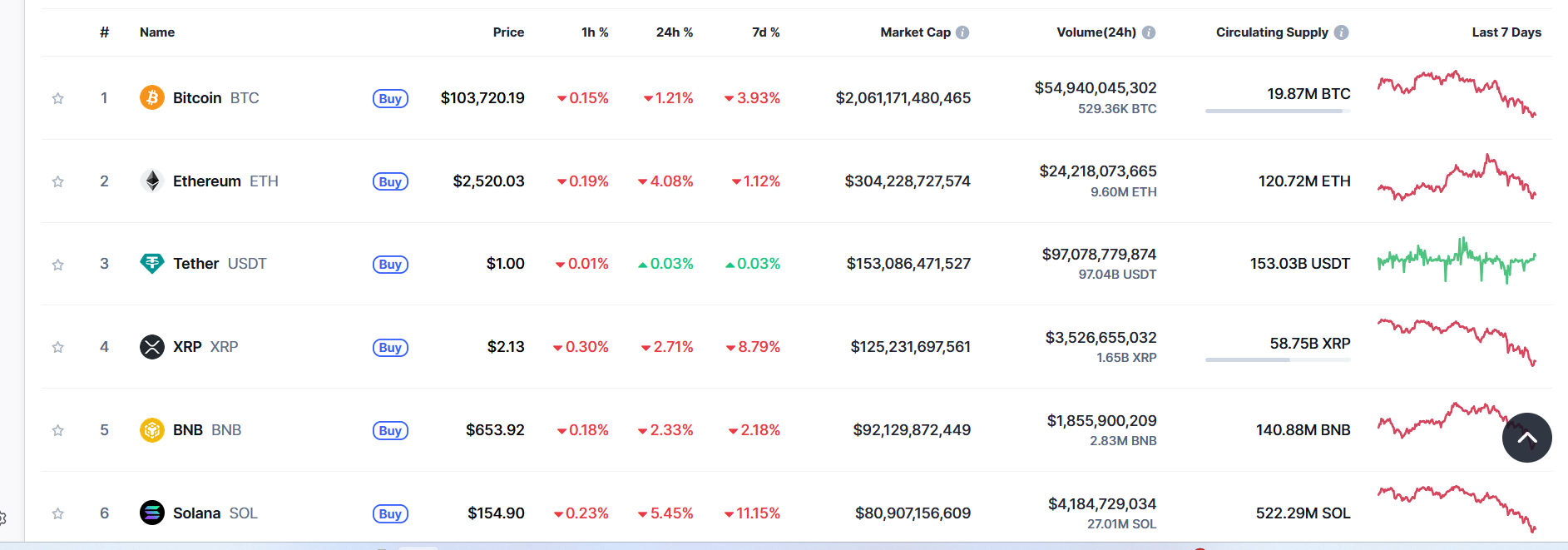The height and width of the screenshot is (550, 1568).
Task: Toggle the XRP watchlist star
Action: 58,347
